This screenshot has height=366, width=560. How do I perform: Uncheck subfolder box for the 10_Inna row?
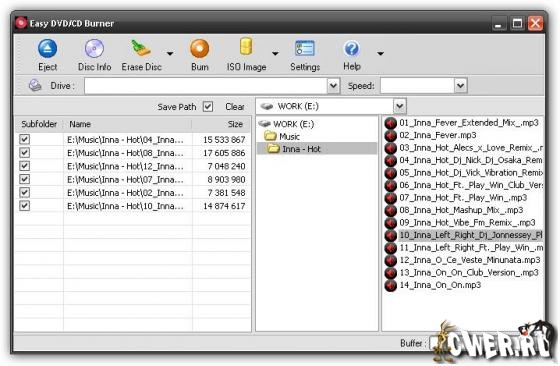[x=24, y=206]
